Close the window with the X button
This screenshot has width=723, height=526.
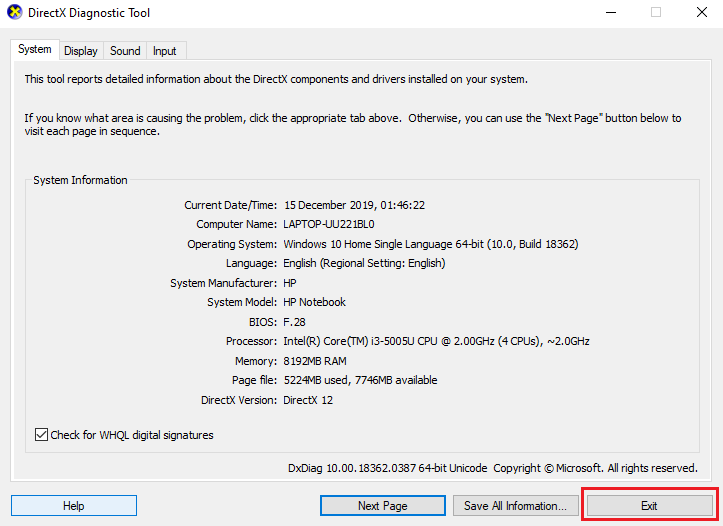tap(702, 12)
